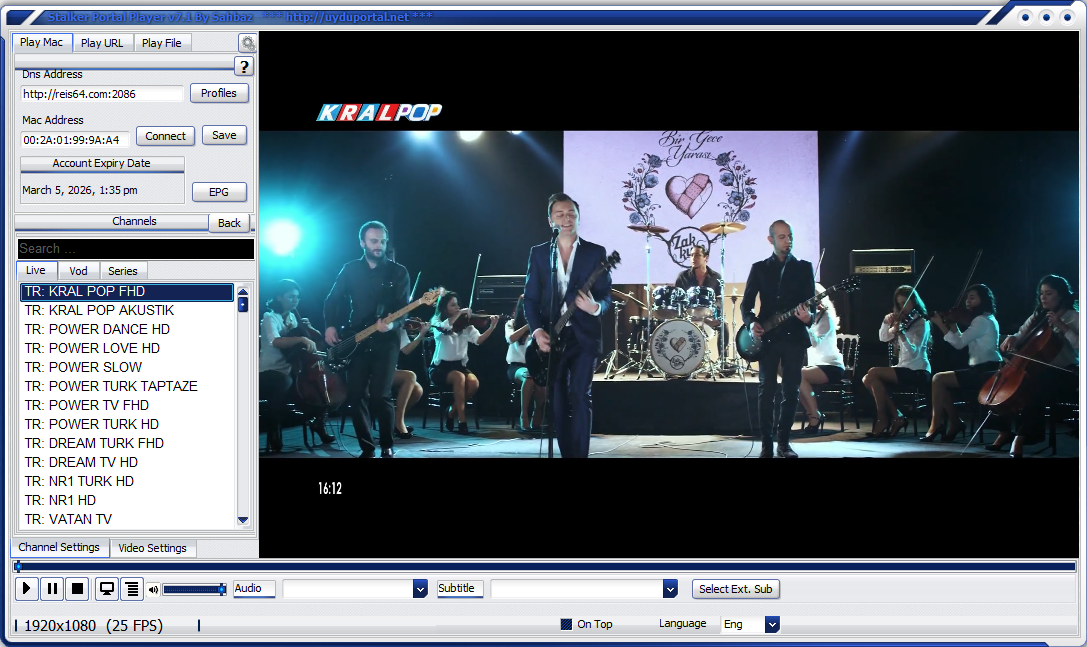The width and height of the screenshot is (1087, 647).
Task: Click the expiry date March 5, 2026 text
Action: (80, 190)
